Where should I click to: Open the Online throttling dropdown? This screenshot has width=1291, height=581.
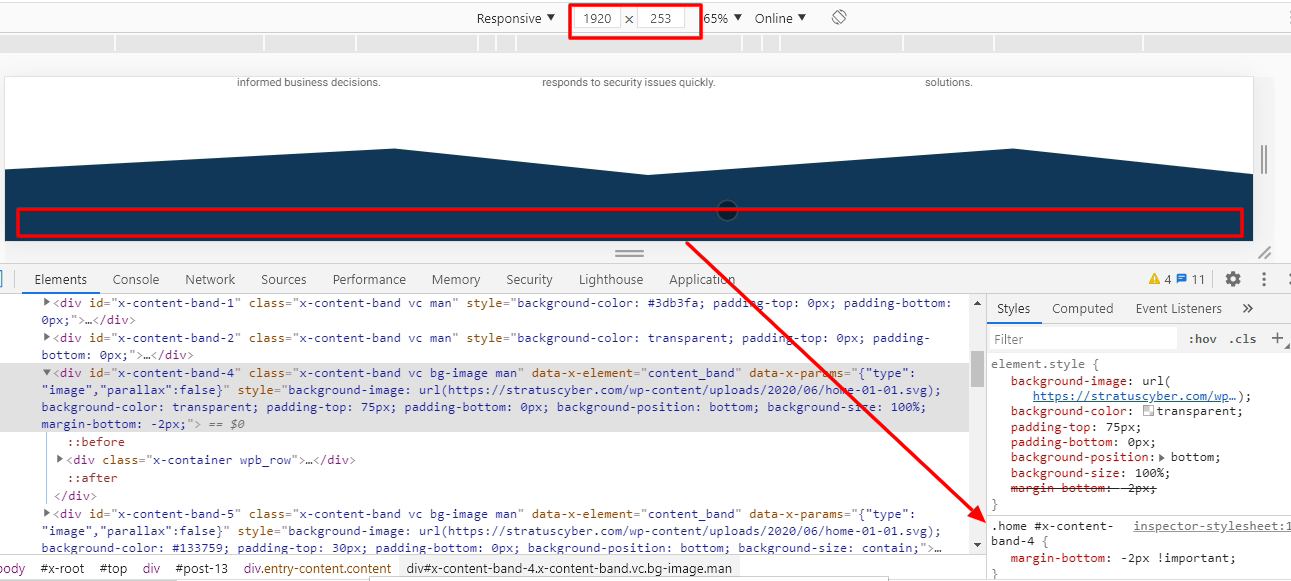[x=780, y=18]
